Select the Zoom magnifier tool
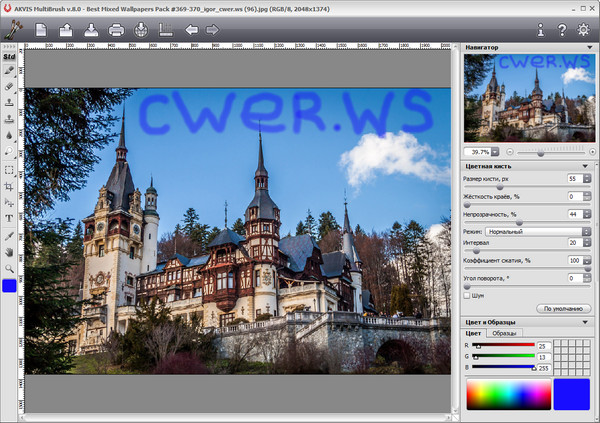Screen dimensions: 600x423 (x=9, y=269)
